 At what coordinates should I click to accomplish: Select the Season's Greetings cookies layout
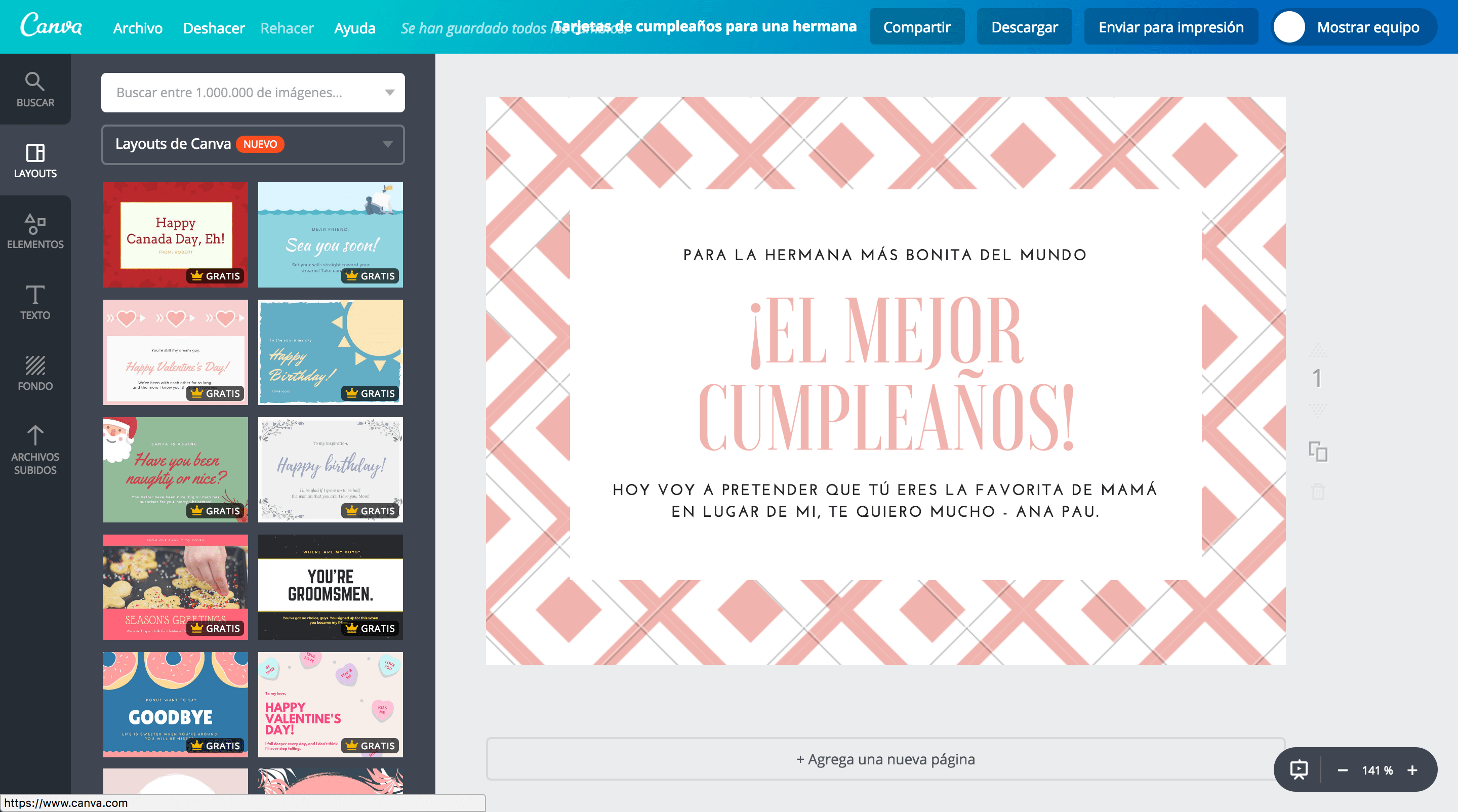[176, 587]
